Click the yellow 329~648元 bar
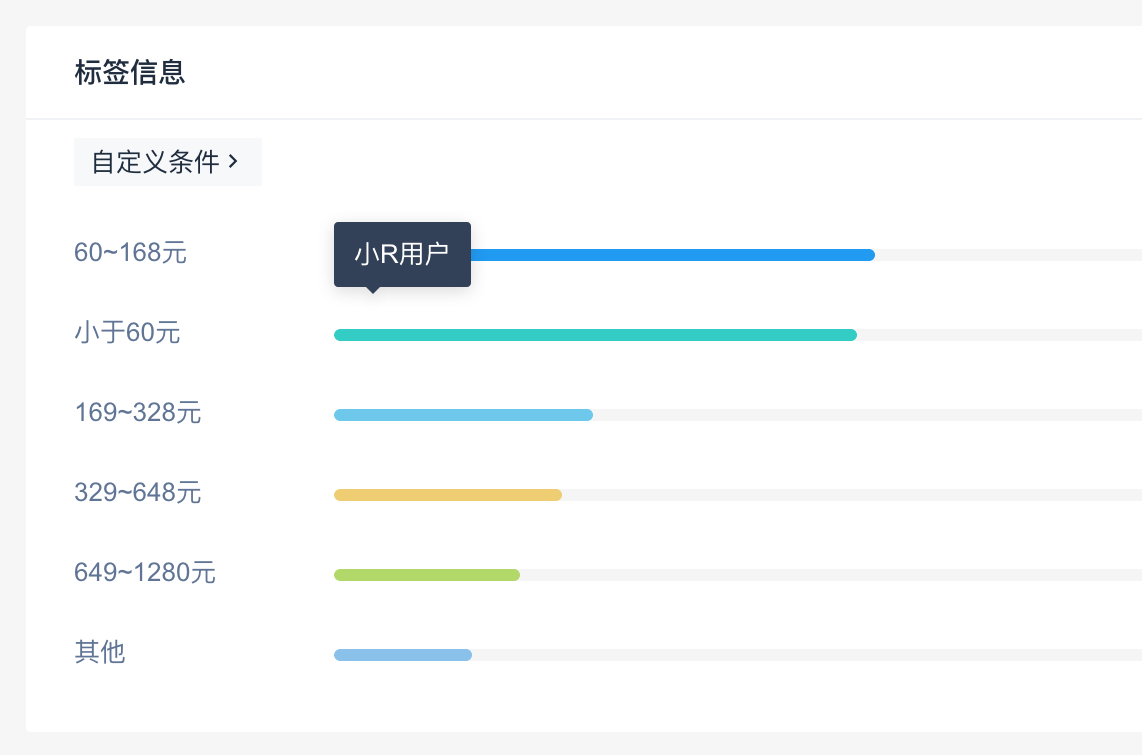 click(x=447, y=495)
